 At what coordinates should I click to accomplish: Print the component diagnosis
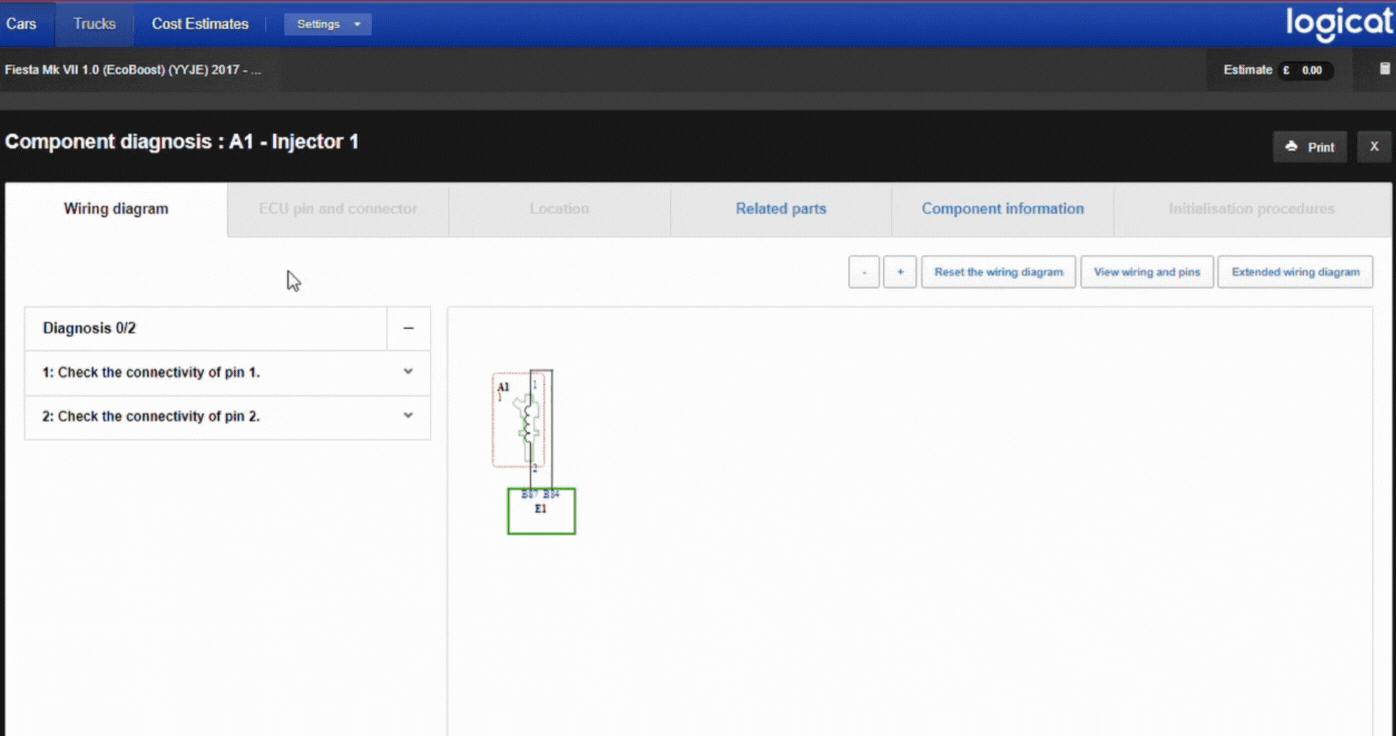click(x=1310, y=147)
